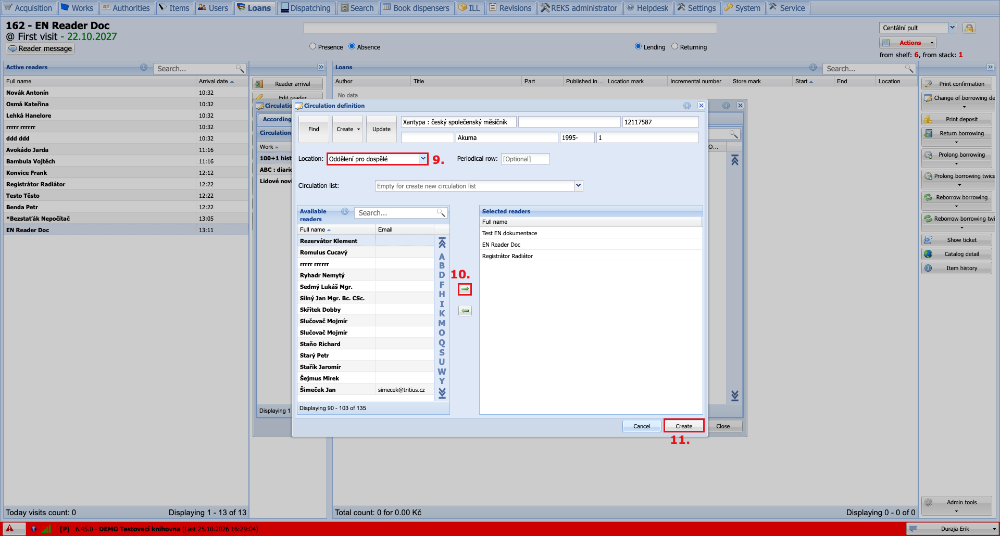Jump to first page of available readers
Viewport: 1000px width, 536px height.
coord(443,243)
